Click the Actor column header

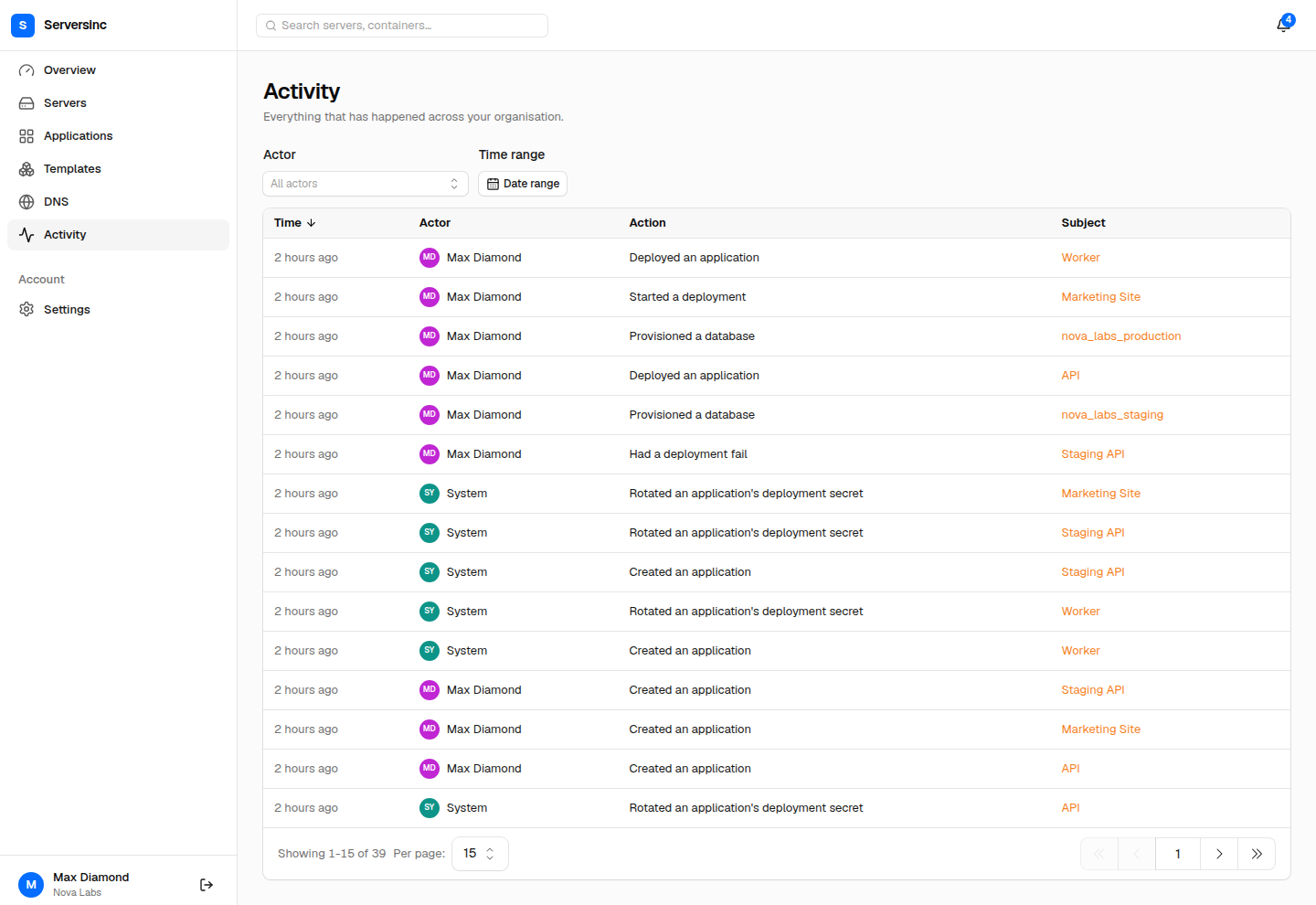(x=435, y=223)
